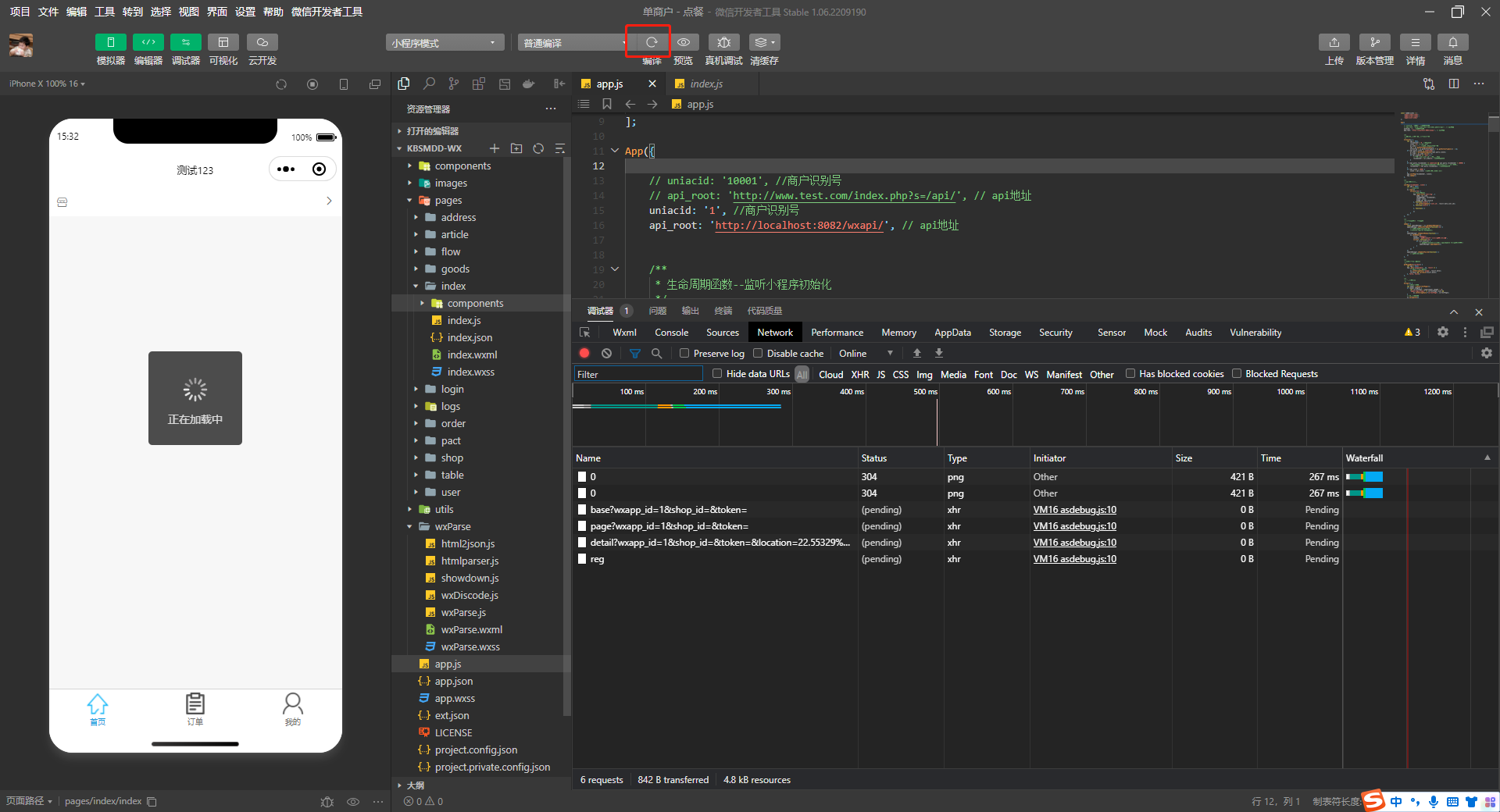Open the 设置 menu

coord(245,12)
